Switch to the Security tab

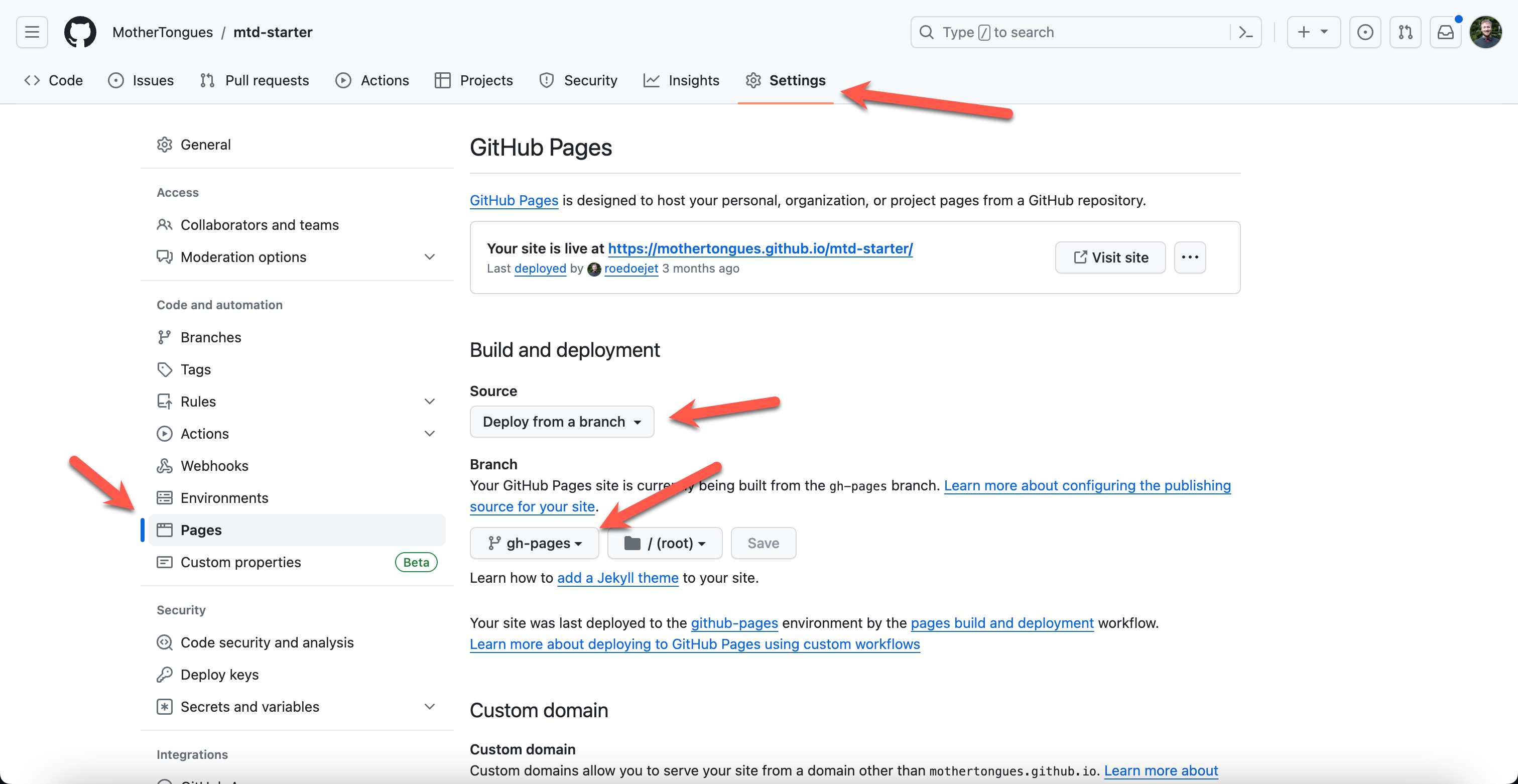[578, 80]
